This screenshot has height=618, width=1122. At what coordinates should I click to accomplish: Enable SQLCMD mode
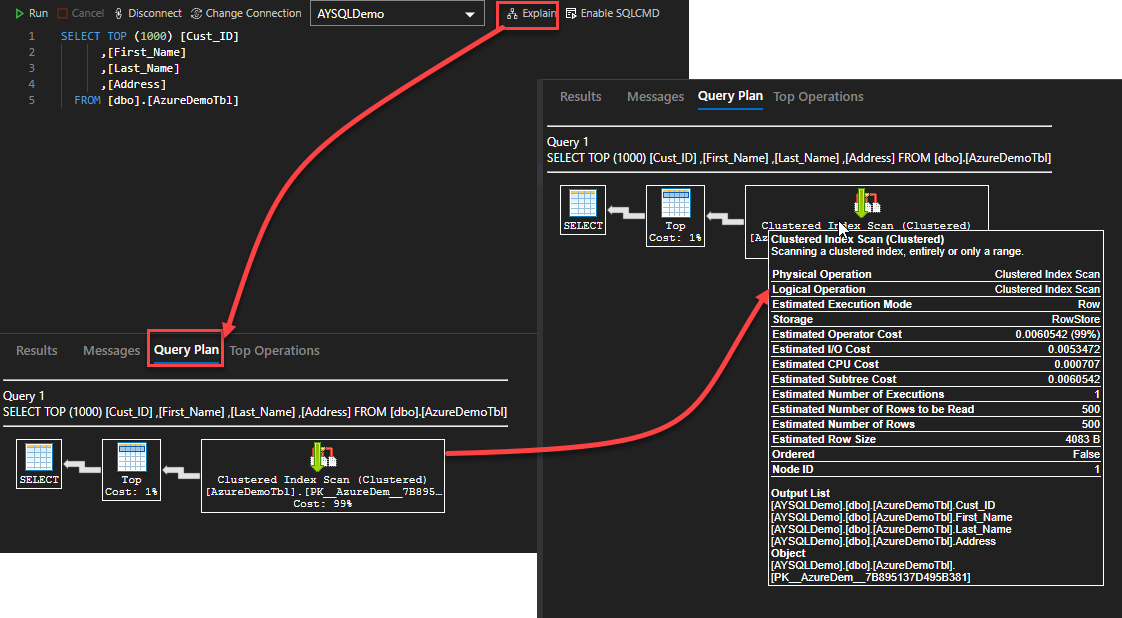(613, 14)
